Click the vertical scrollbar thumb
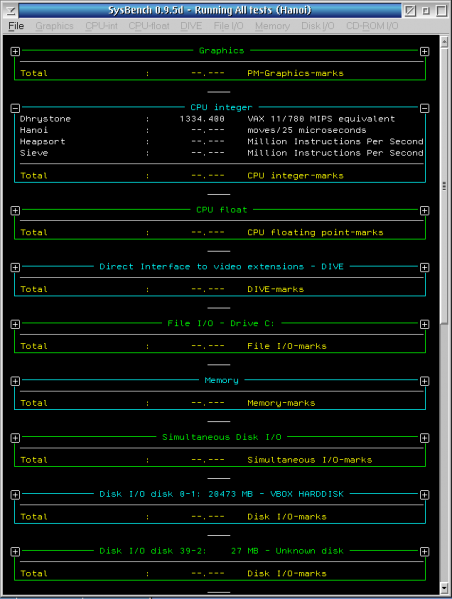Viewport: 452px width, 599px height. click(x=444, y=186)
